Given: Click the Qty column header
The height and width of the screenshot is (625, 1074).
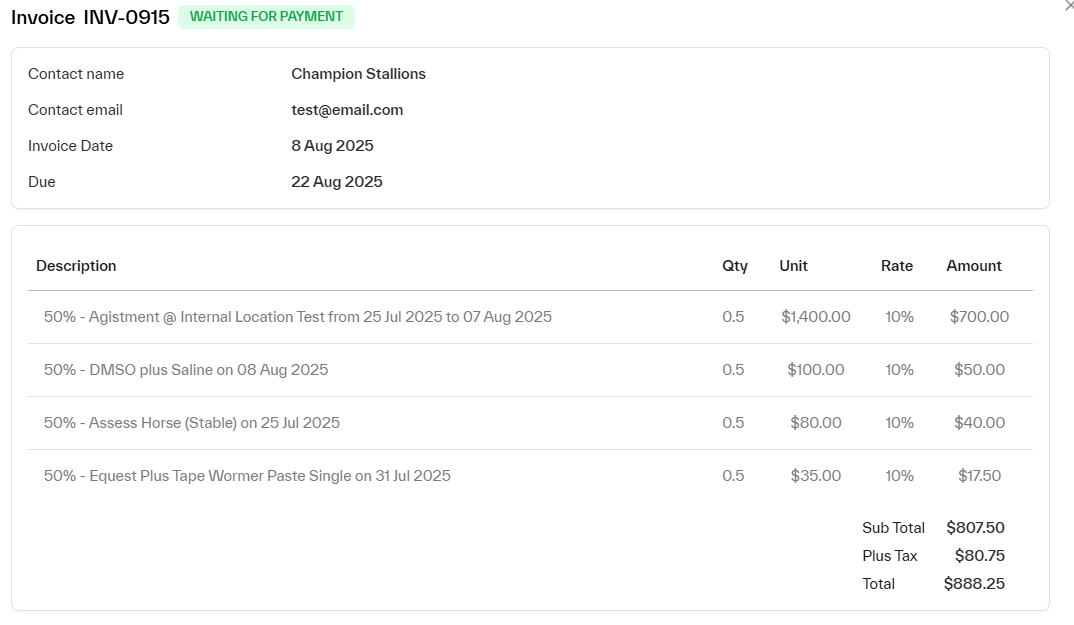Looking at the screenshot, I should (735, 266).
